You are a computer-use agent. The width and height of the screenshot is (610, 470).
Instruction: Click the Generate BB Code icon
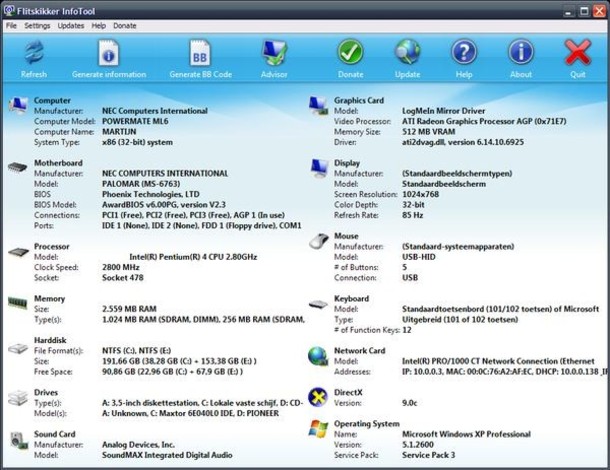200,53
